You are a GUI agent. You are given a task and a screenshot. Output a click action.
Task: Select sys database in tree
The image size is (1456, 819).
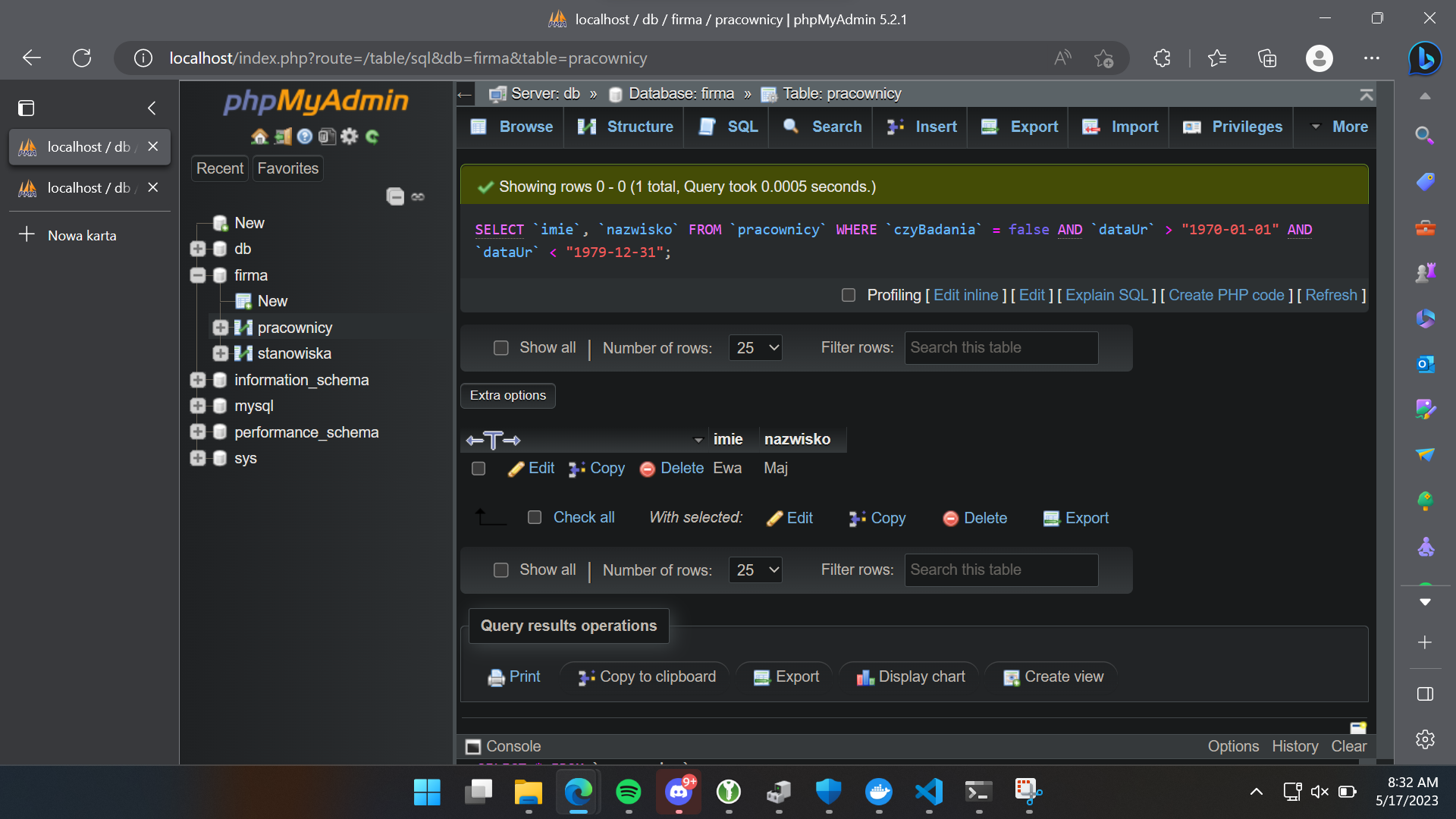pos(245,459)
